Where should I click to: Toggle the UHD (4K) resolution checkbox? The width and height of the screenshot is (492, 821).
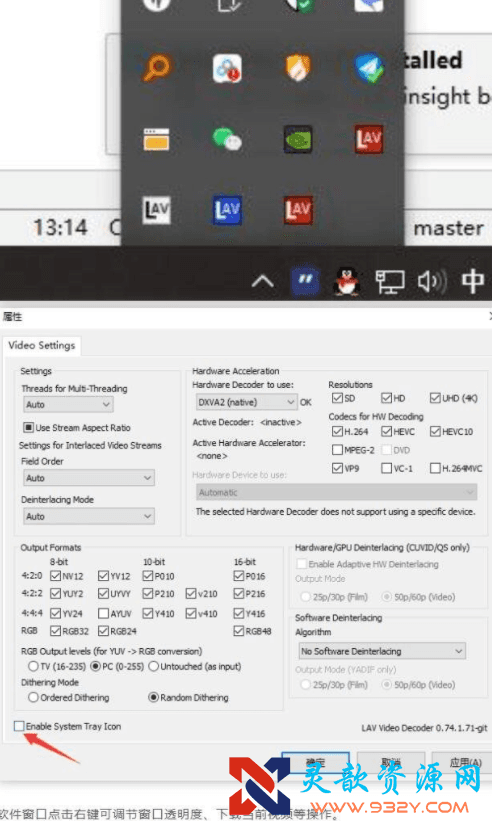pos(435,398)
